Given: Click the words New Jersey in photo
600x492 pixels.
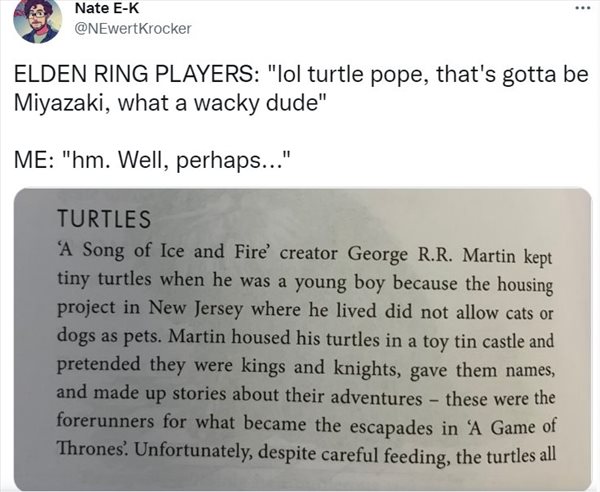Looking at the screenshot, I should pyautogui.click(x=196, y=308).
